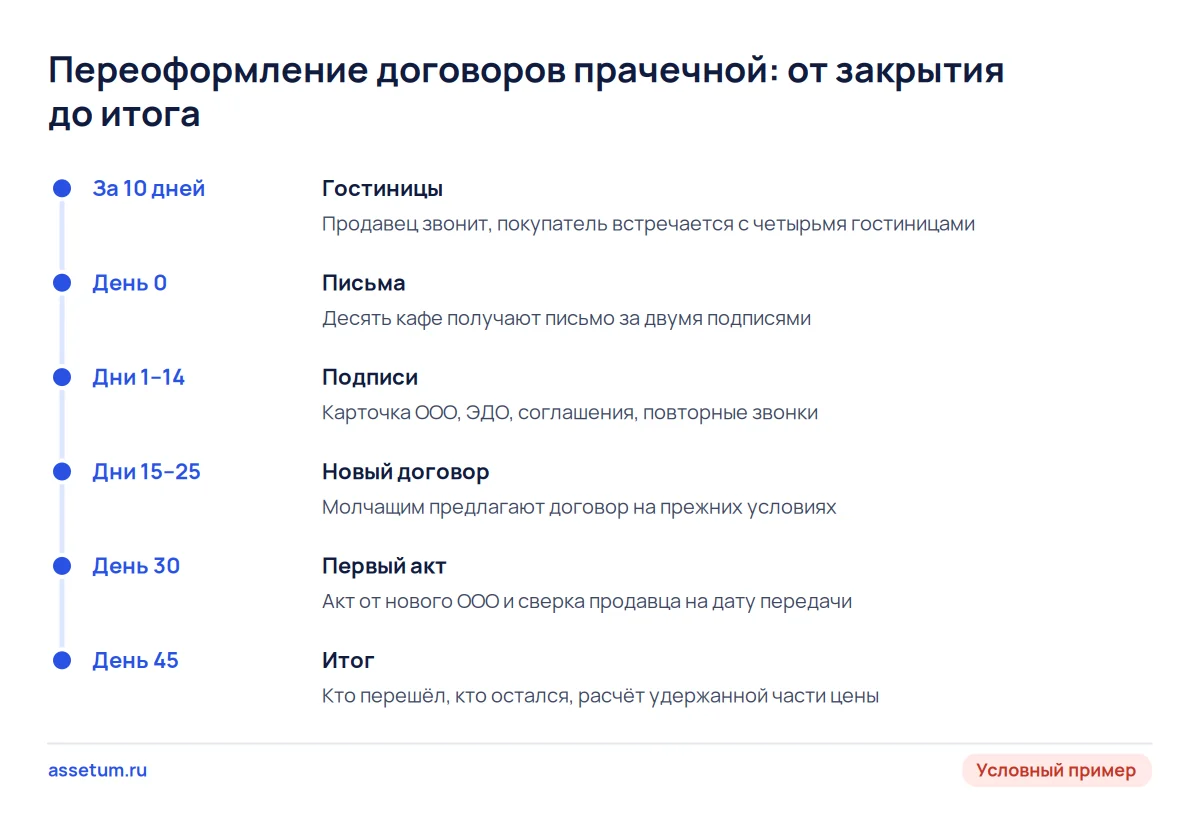This screenshot has height=821, width=1200.
Task: Select the 'День 0' date label
Action: point(130,283)
